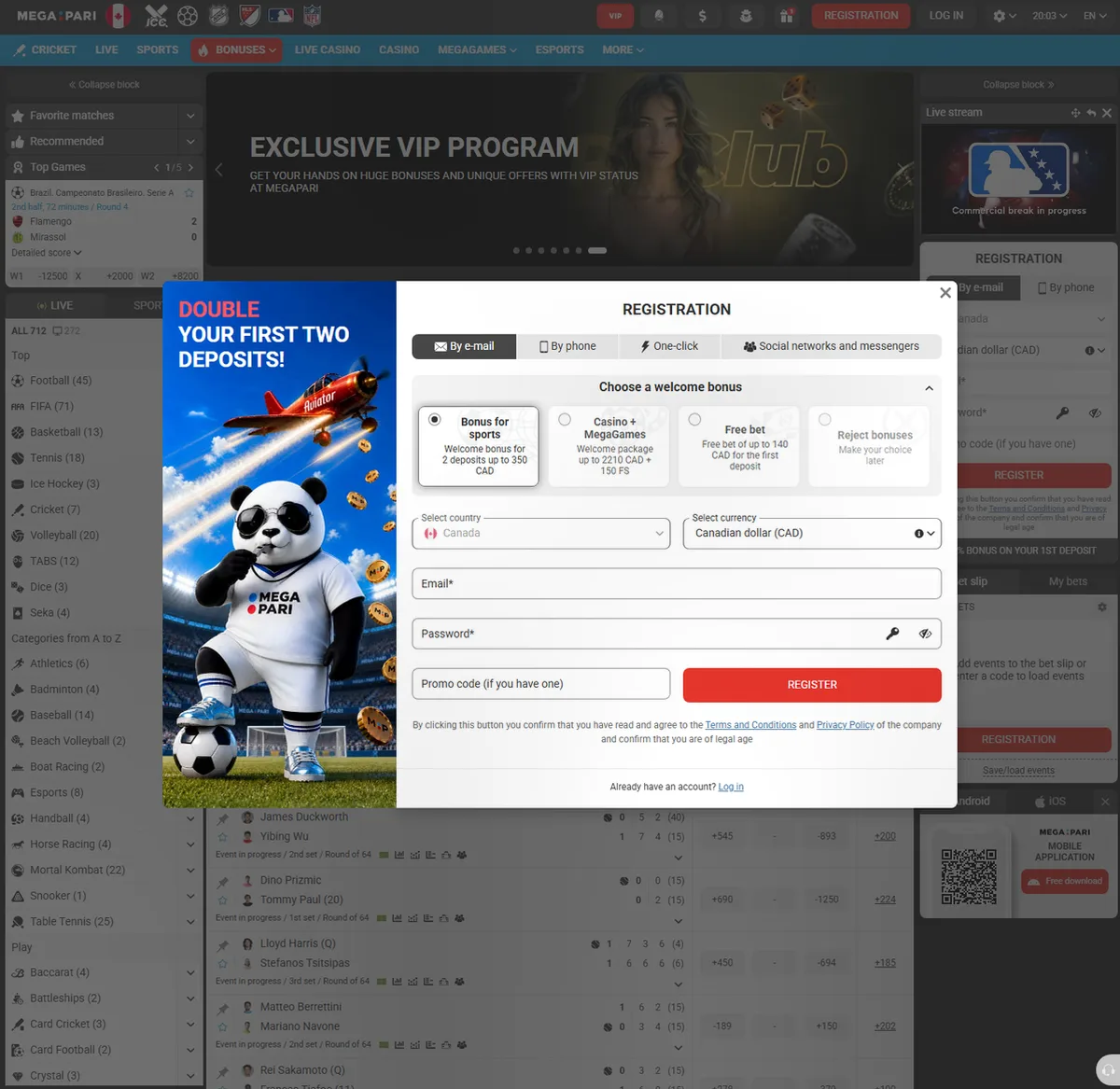Click into the Email input field

coord(677,584)
